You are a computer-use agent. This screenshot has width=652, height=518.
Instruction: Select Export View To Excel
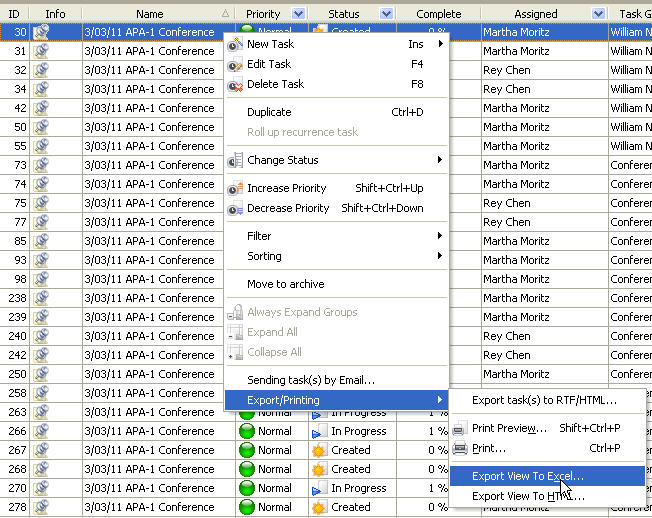point(528,477)
